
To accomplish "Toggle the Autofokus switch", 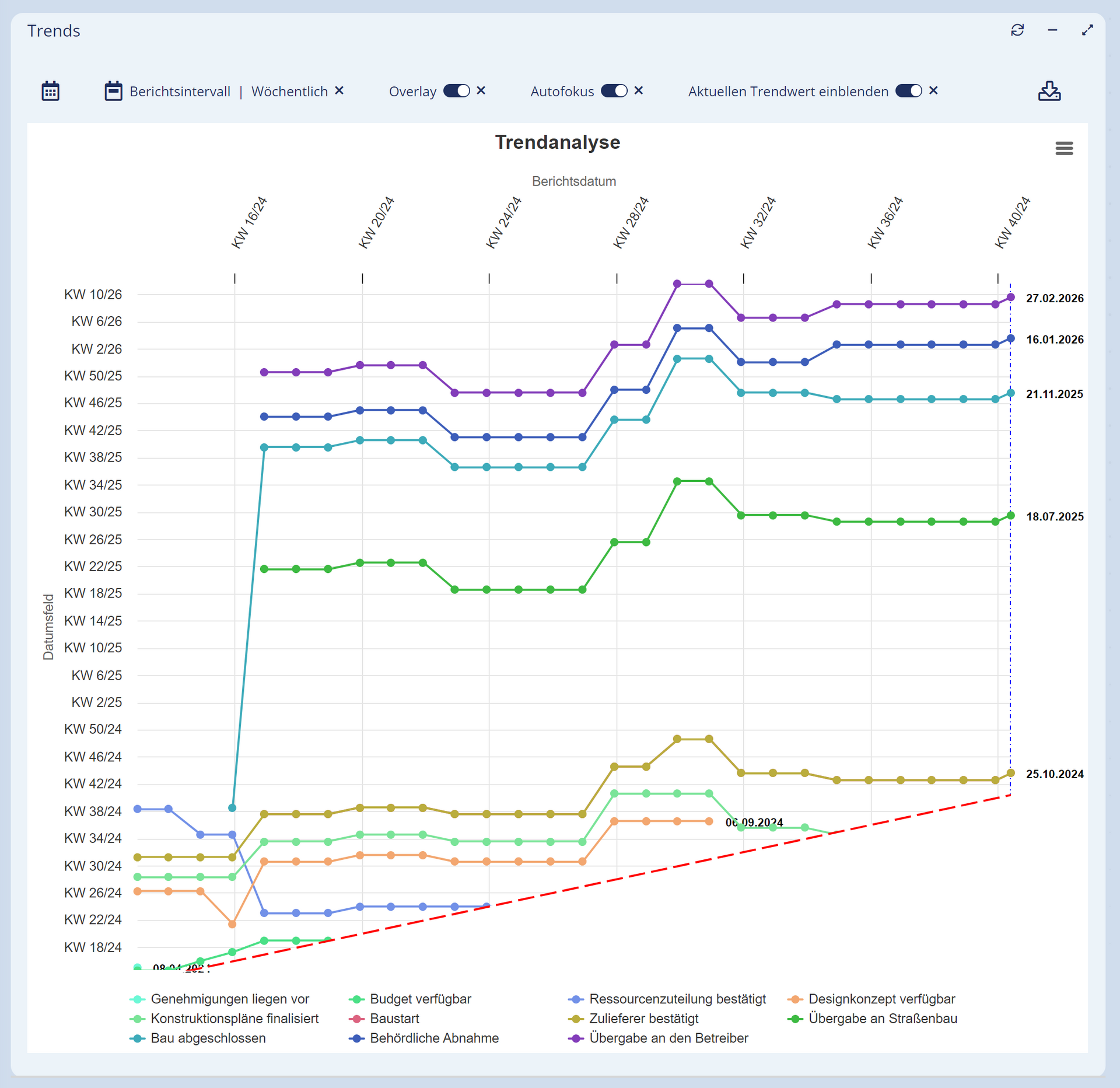I will 614,91.
